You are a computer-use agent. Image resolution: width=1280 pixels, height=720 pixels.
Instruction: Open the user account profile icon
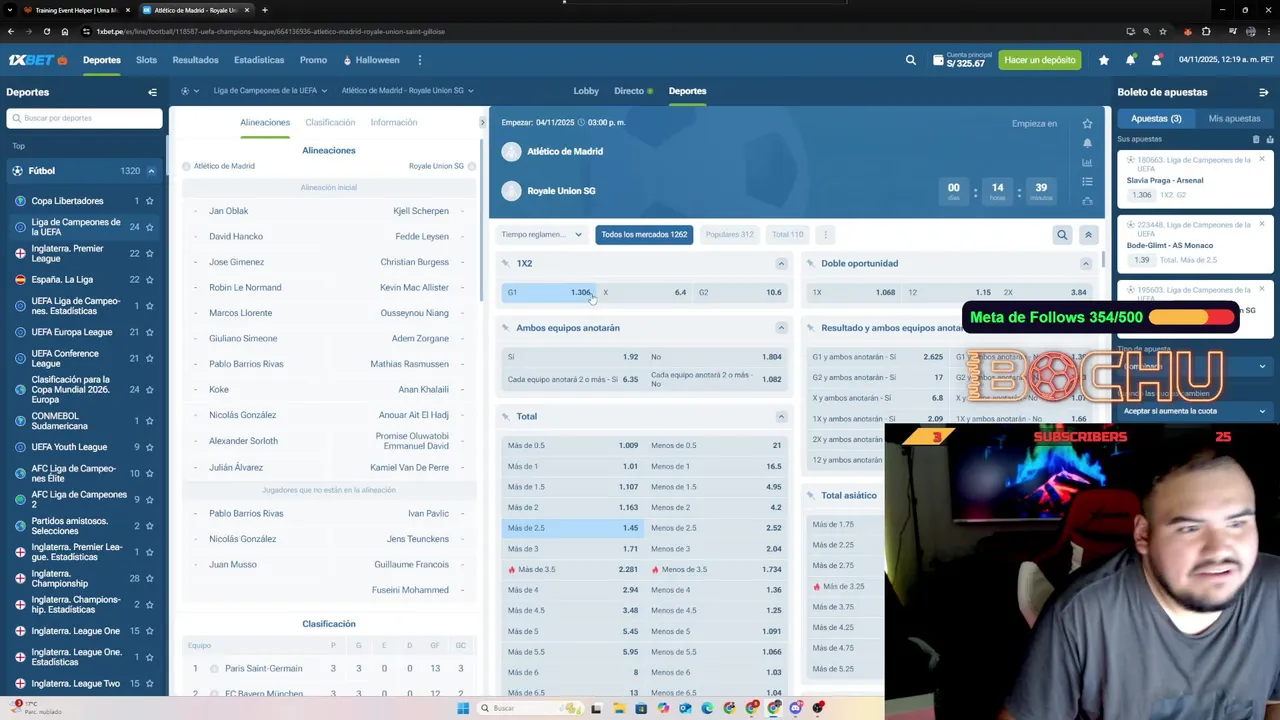click(x=1156, y=60)
